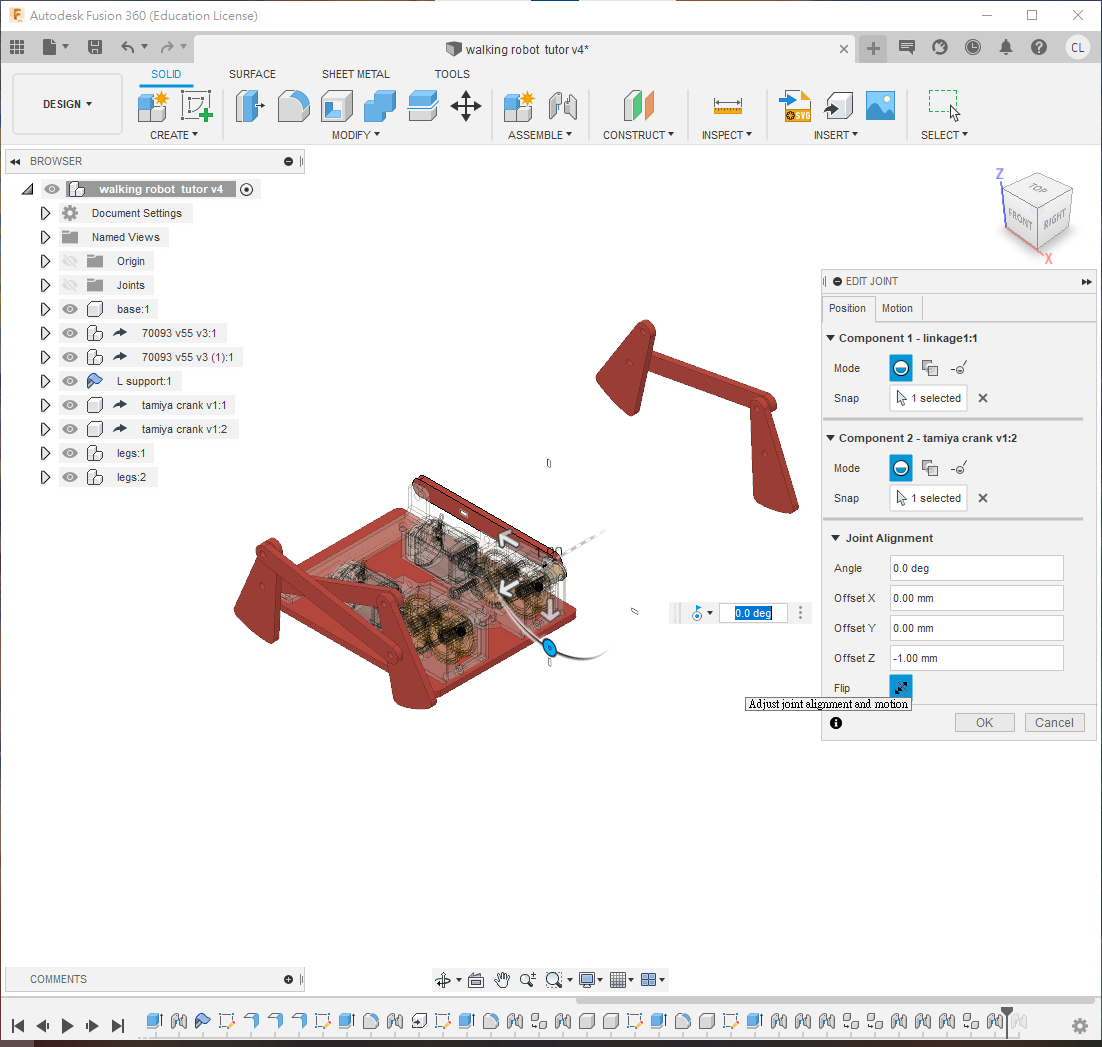Open the SHEET METAL ribbon tab

click(355, 74)
